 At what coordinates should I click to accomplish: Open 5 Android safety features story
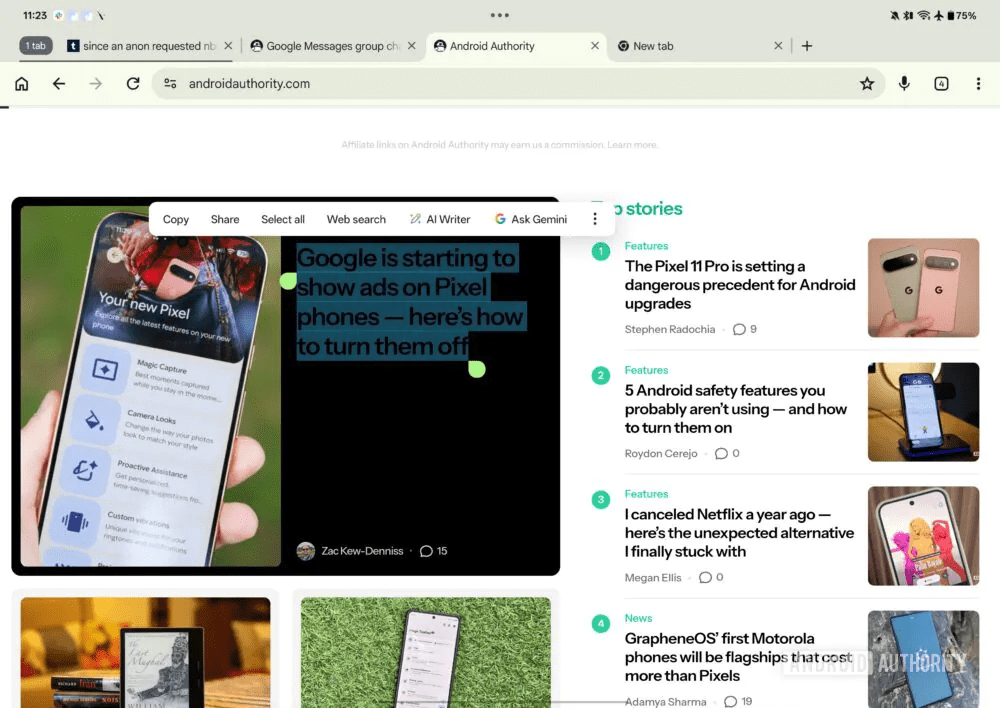736,409
